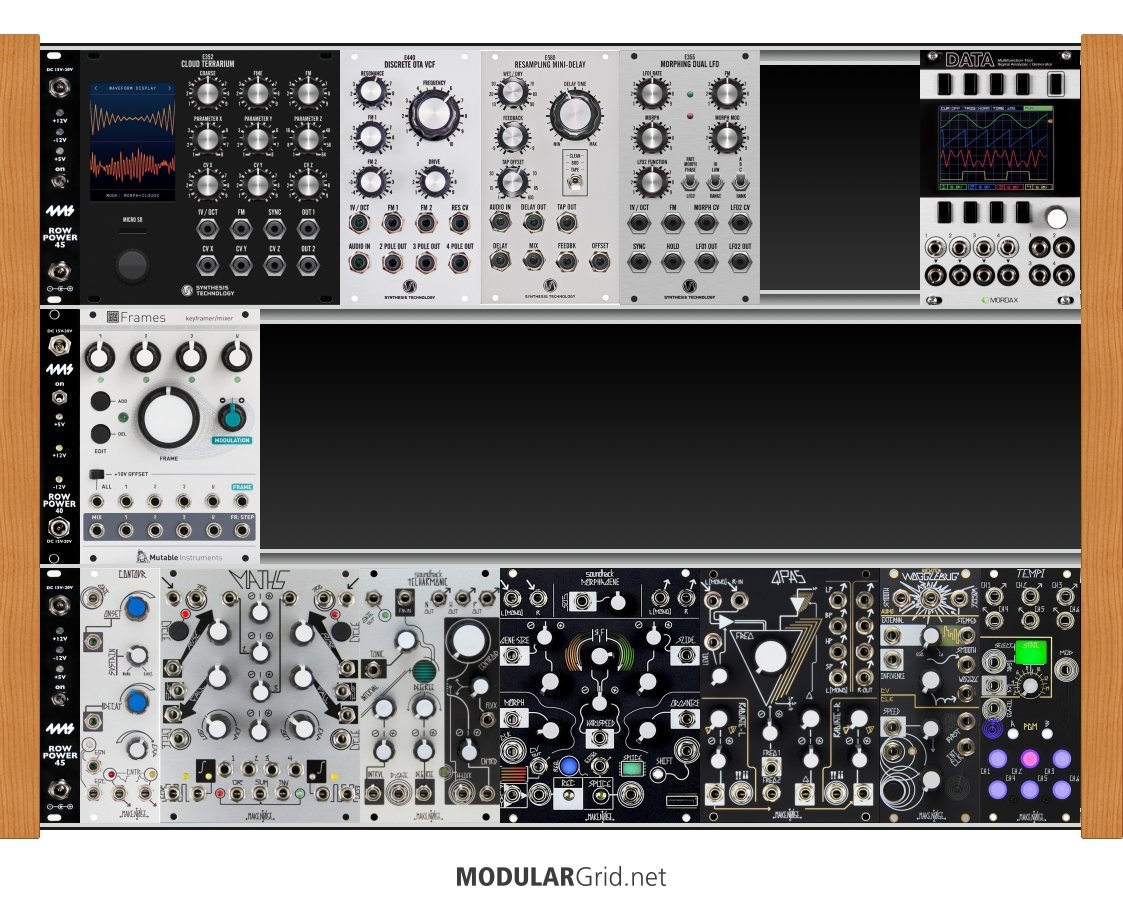Click the Mutable Instruments logo
The height and width of the screenshot is (898, 1123).
(x=179, y=556)
